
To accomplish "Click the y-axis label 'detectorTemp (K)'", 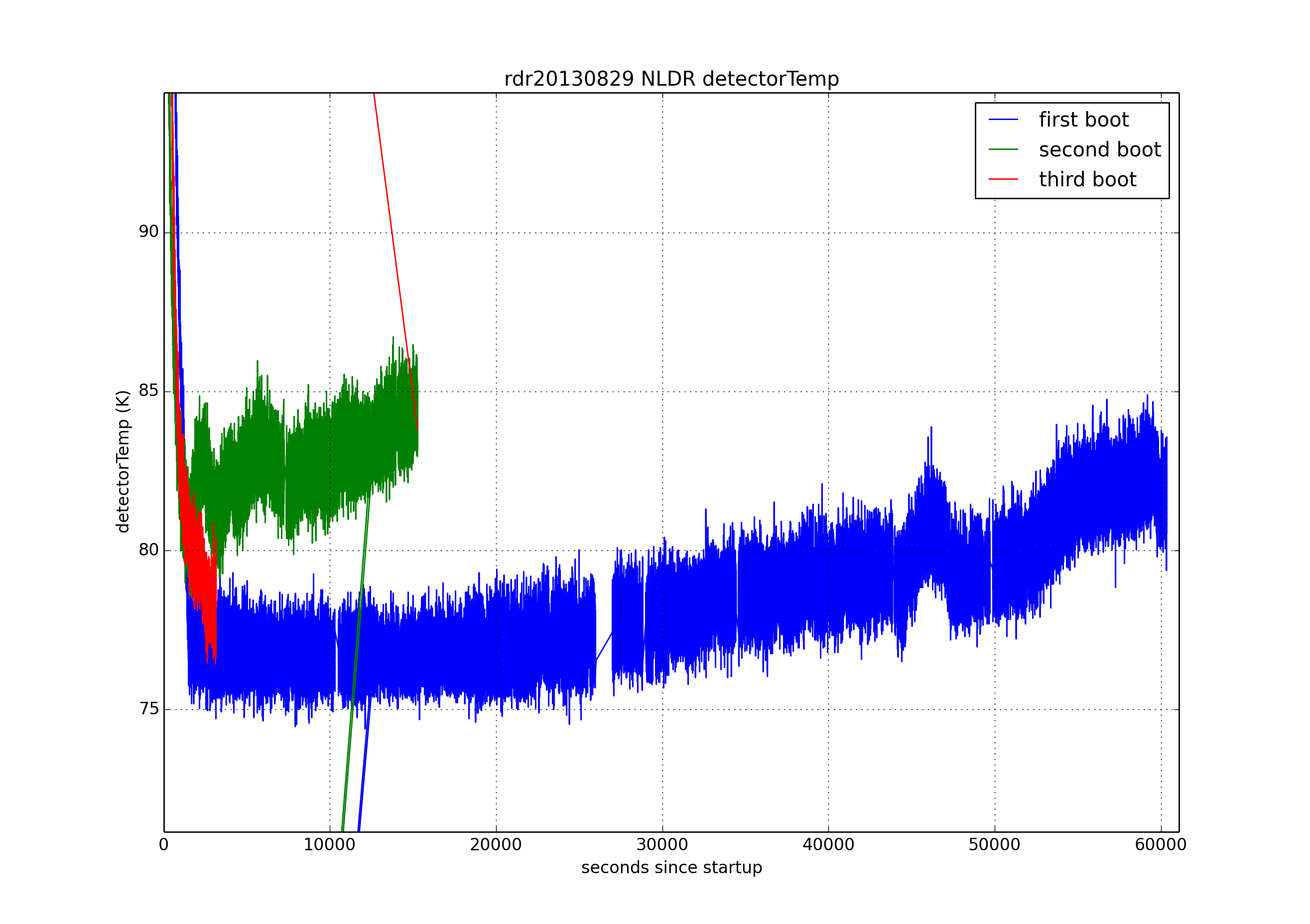I will click(123, 461).
